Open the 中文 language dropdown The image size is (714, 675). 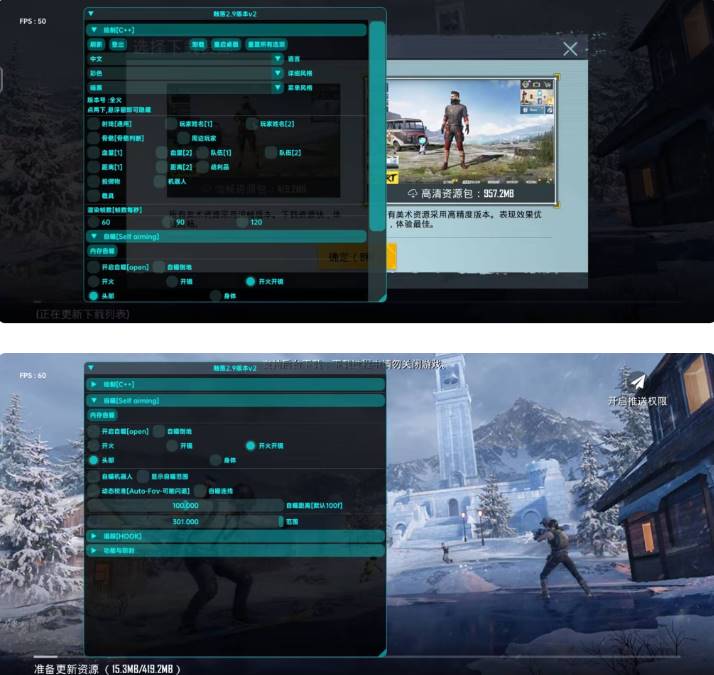185,59
